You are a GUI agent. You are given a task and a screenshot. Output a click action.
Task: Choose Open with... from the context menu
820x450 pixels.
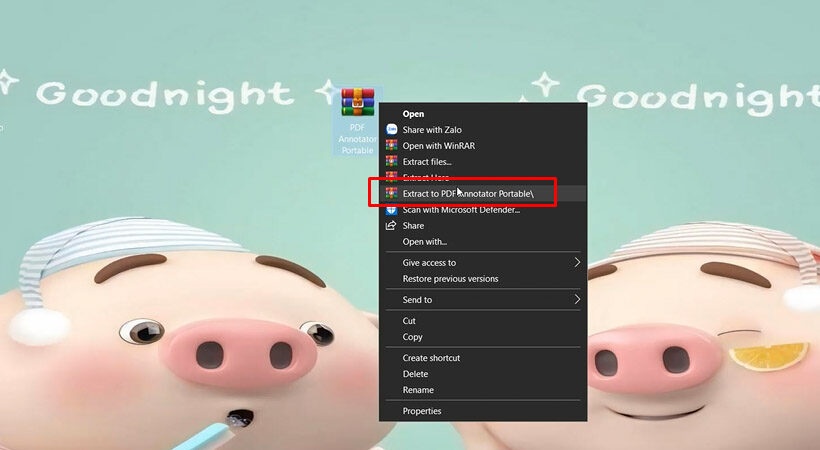click(424, 242)
